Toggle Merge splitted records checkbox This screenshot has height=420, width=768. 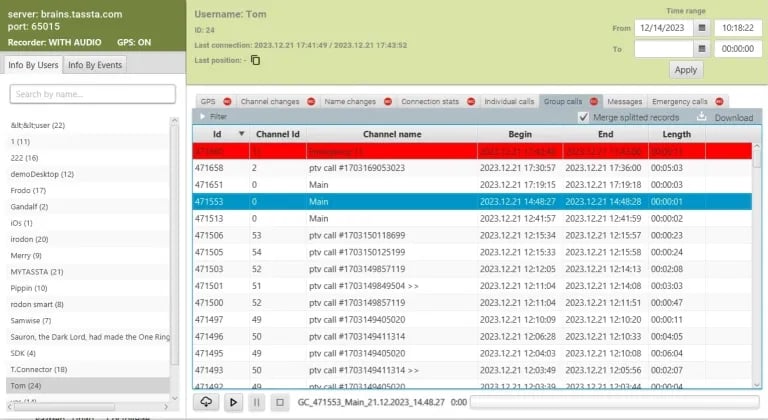[583, 117]
